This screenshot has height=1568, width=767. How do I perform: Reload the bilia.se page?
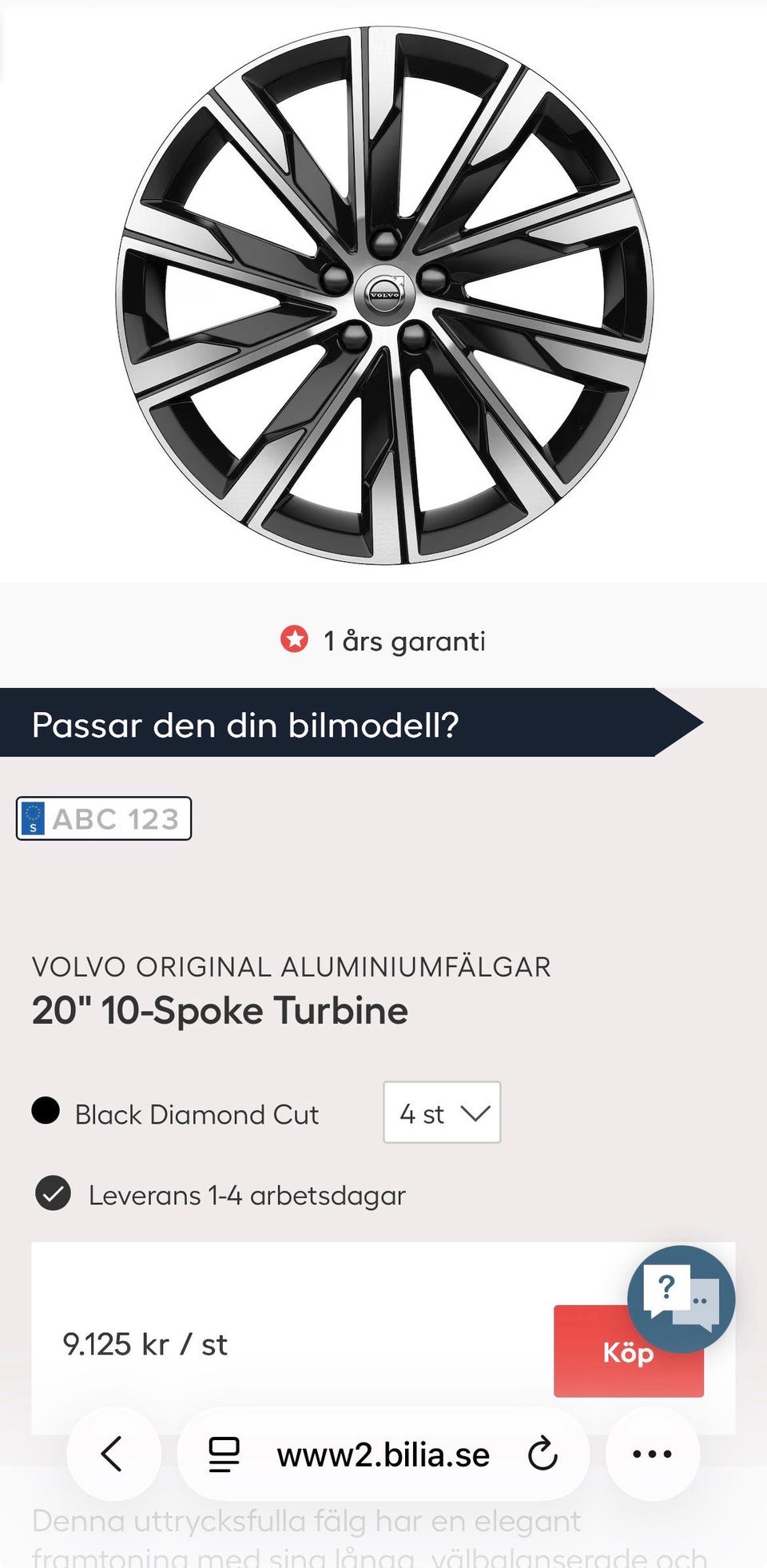pos(542,1454)
